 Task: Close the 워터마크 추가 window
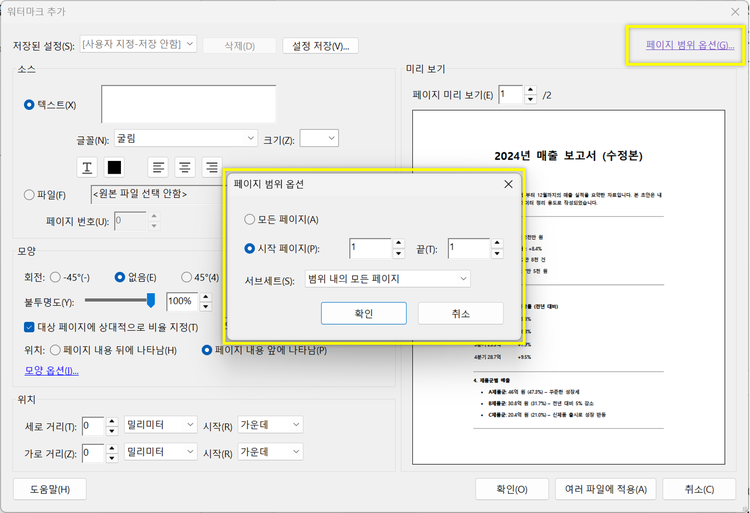pos(735,11)
